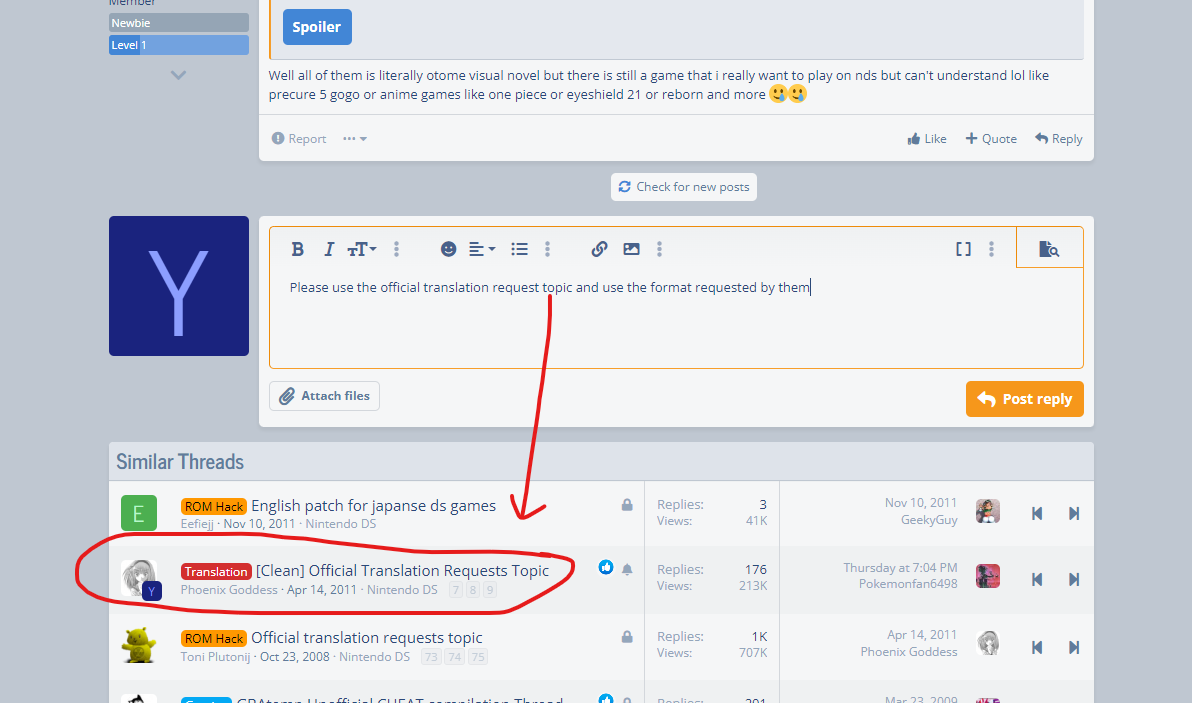Go to page 75 of Official translation requests

coord(477,657)
